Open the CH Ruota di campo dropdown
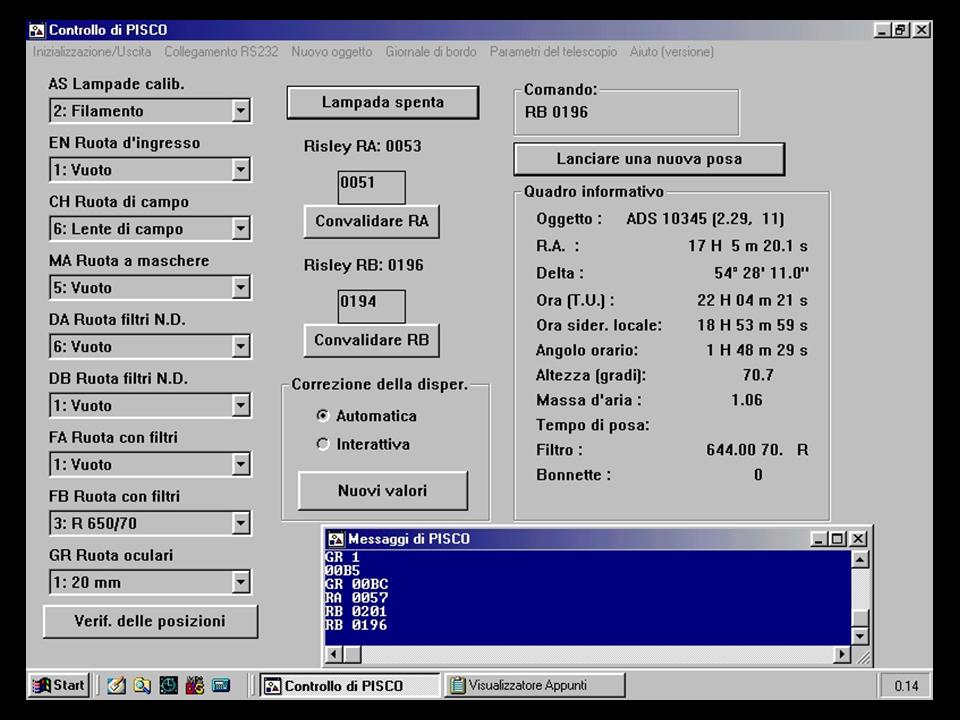Viewport: 960px width, 720px height. (241, 229)
